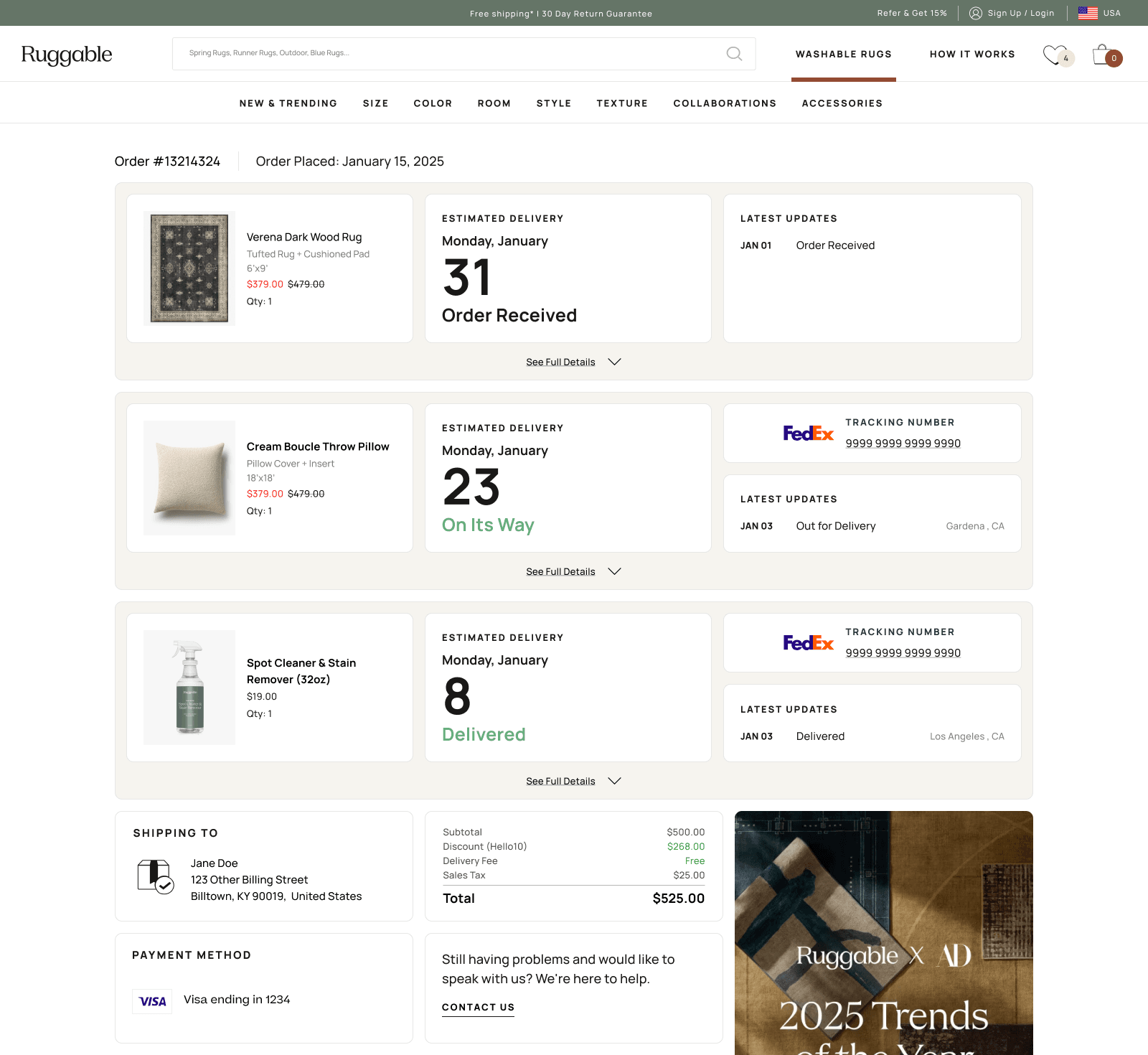This screenshot has height=1055, width=1148.
Task: Open Spot Cleaner bottle thumbnail
Action: pos(189,688)
